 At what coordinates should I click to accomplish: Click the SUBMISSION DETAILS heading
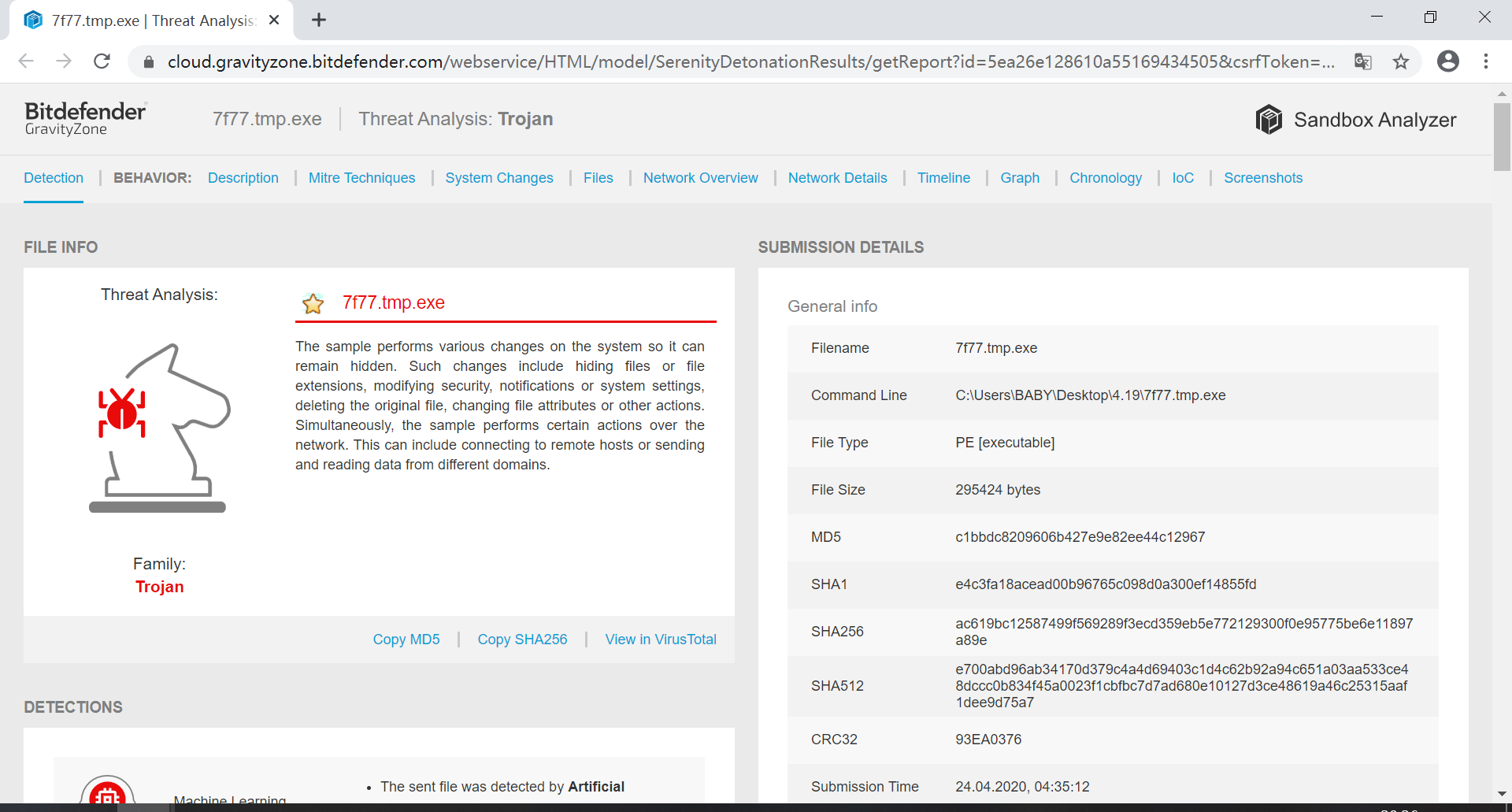[841, 247]
